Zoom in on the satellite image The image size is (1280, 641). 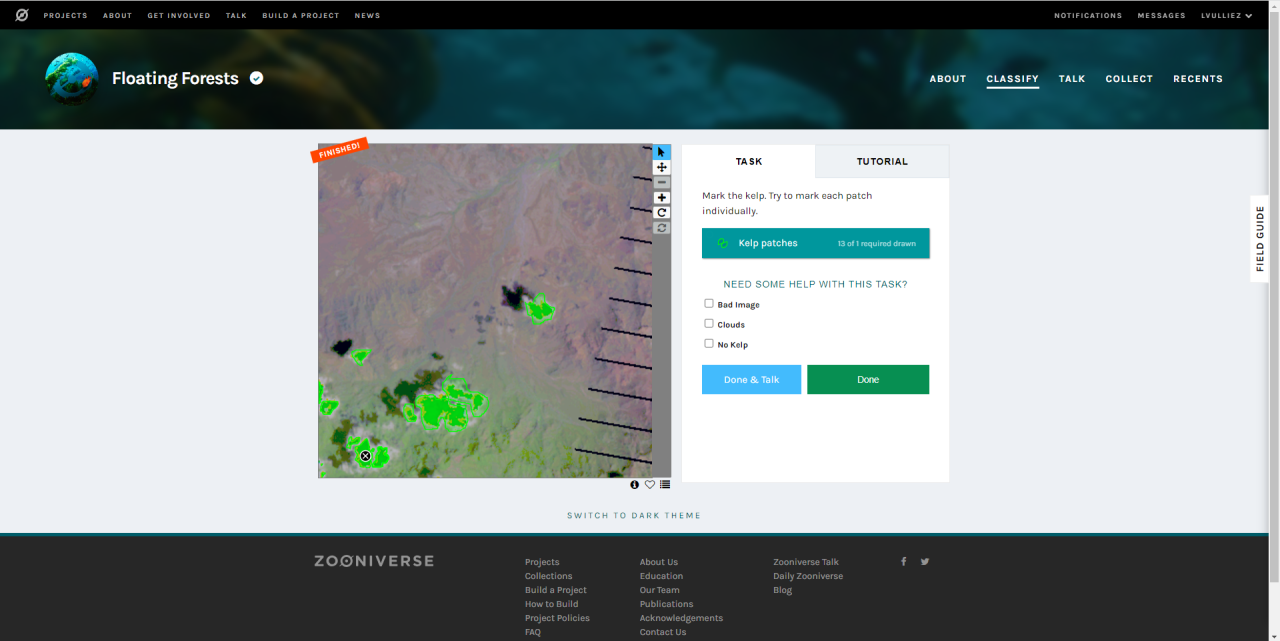click(x=661, y=198)
